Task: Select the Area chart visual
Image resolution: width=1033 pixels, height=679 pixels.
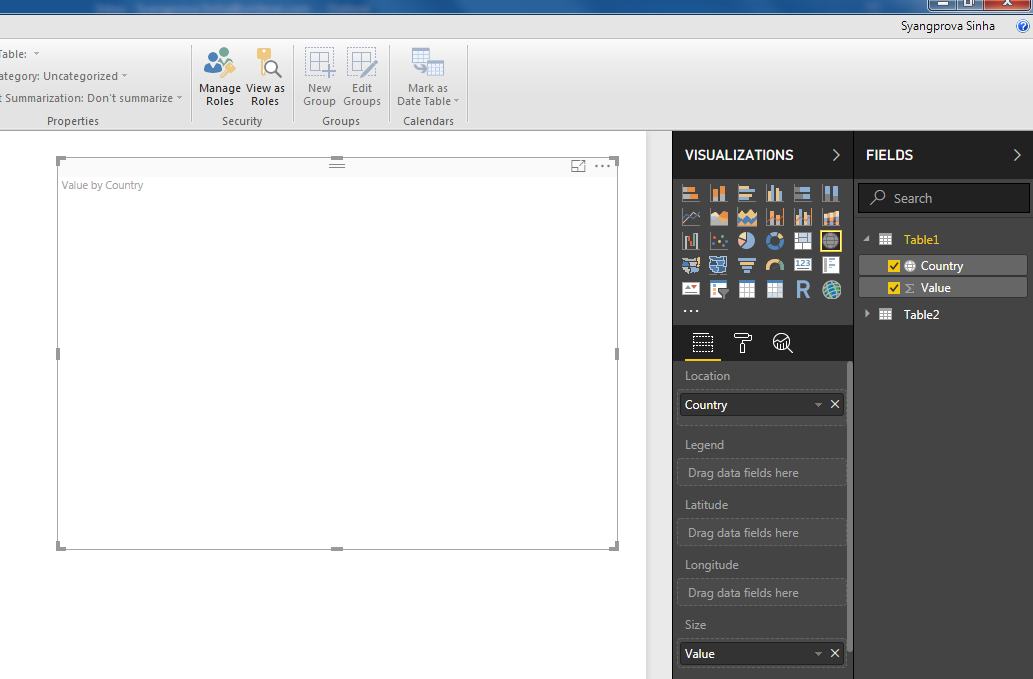Action: [718, 217]
